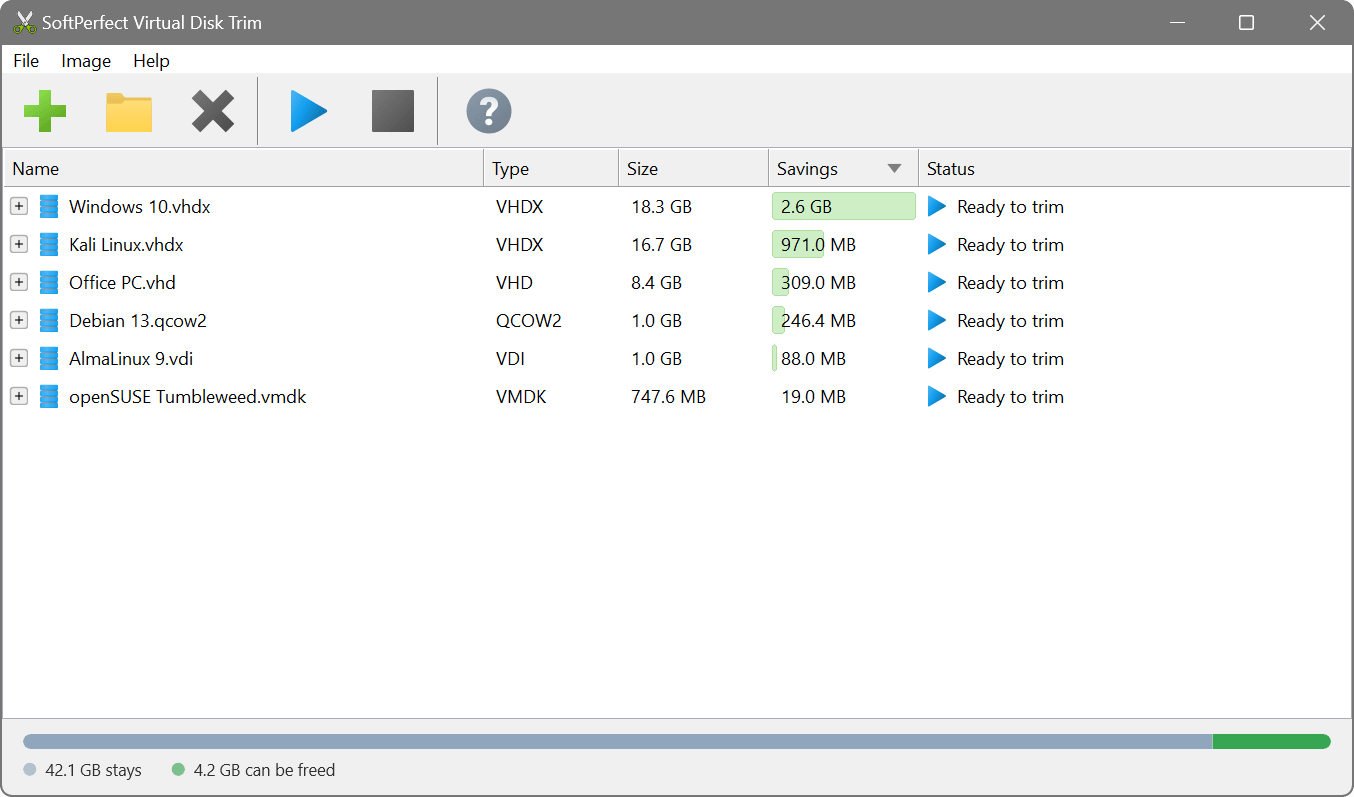
Task: Expand the Kali Linux.vhdx tree node
Action: [19, 245]
